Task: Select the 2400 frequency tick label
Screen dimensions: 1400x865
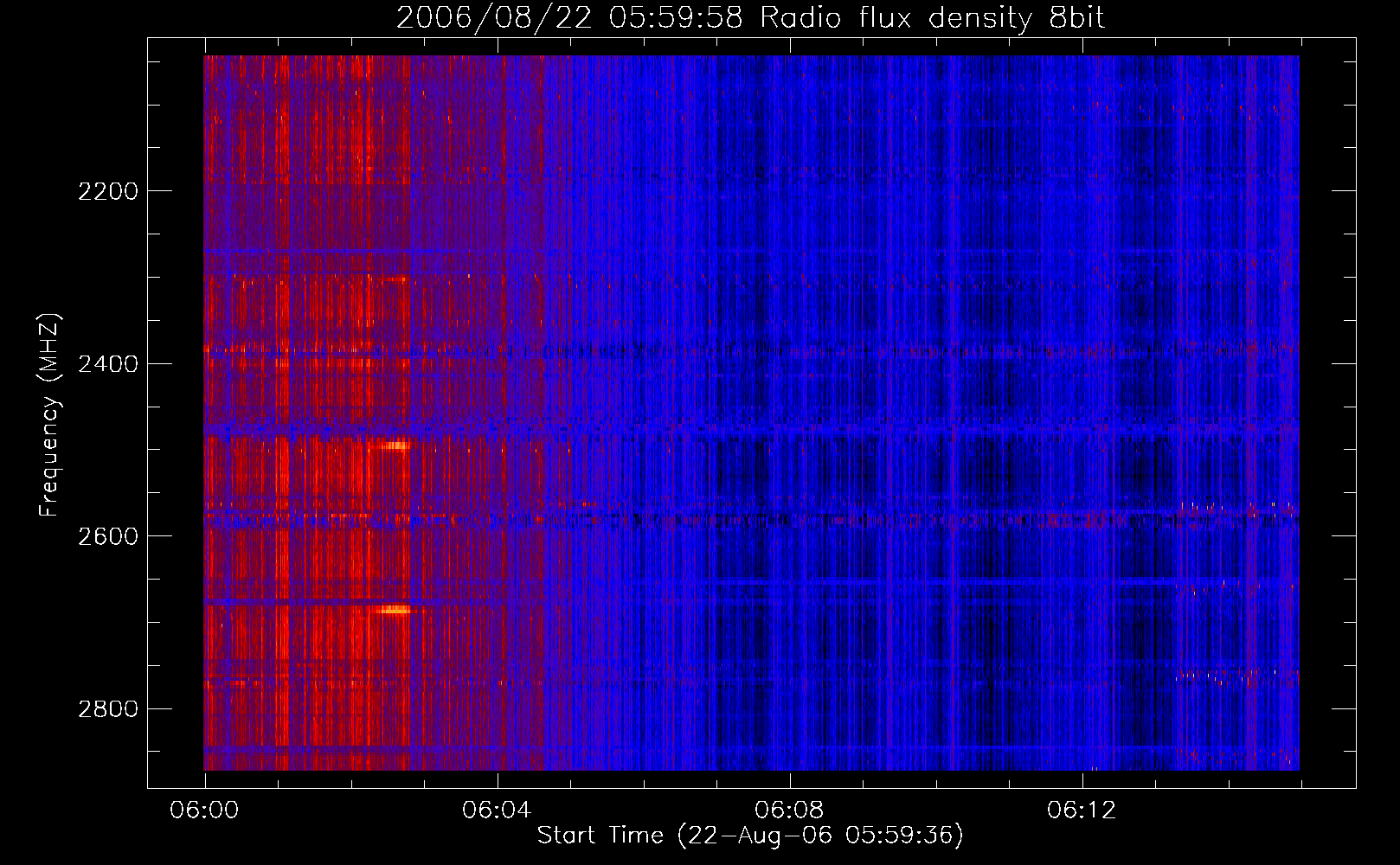Action: tap(108, 364)
